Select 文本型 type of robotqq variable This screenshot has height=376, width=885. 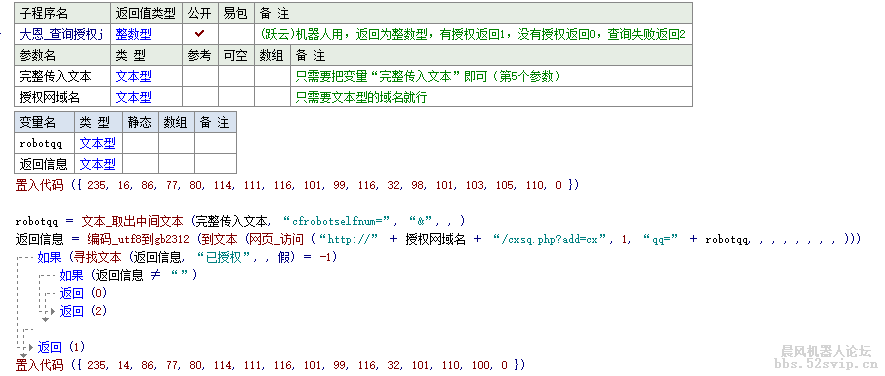pos(97,143)
